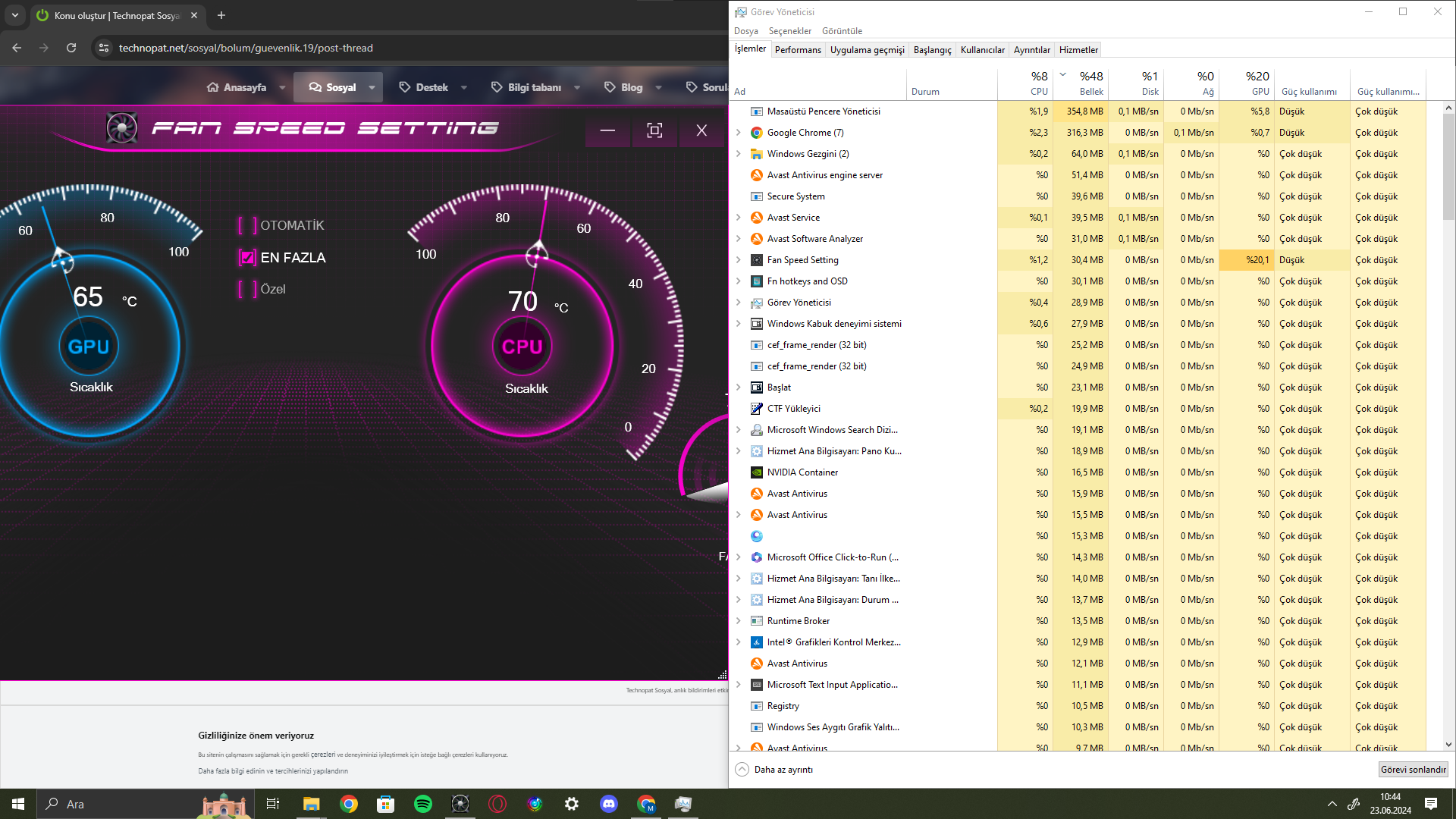This screenshot has height=819, width=1456.
Task: Reload the Technopat page
Action: [x=71, y=48]
